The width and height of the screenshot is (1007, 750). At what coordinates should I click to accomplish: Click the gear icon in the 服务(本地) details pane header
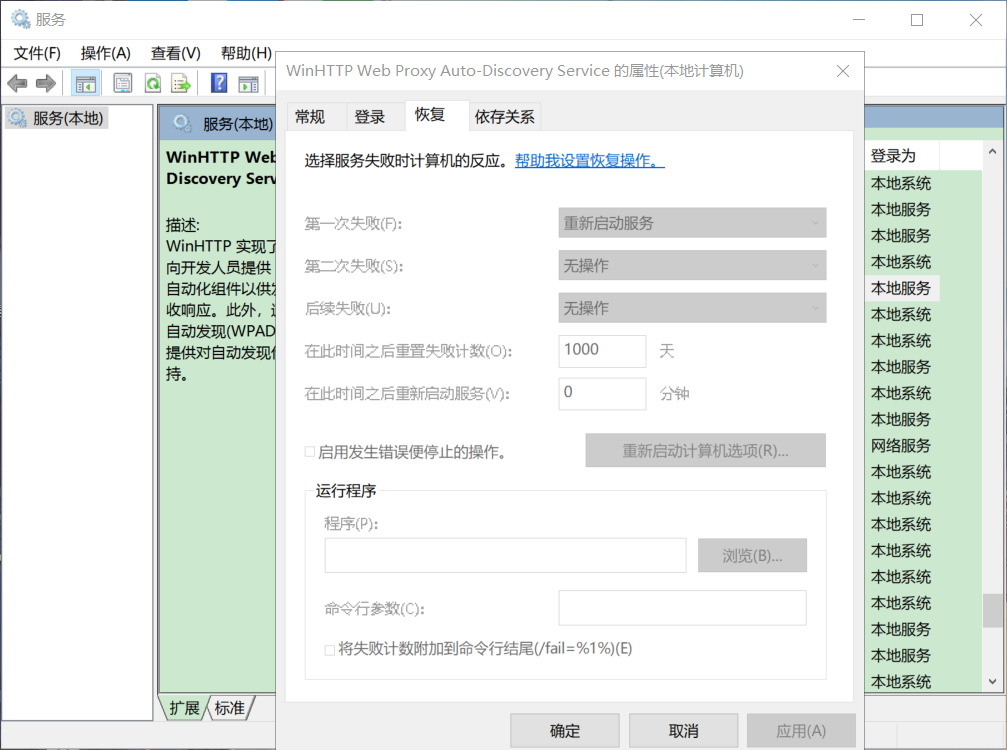[182, 123]
